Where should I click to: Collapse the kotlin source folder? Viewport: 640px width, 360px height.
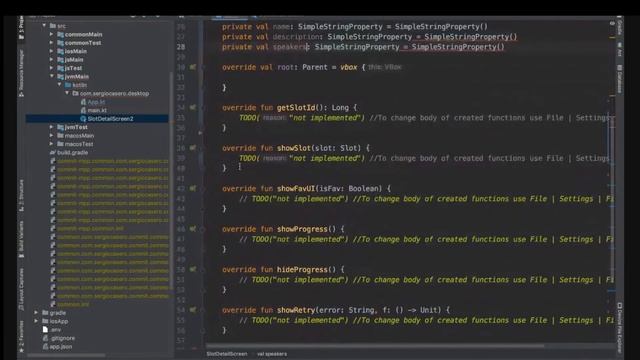[x=60, y=85]
